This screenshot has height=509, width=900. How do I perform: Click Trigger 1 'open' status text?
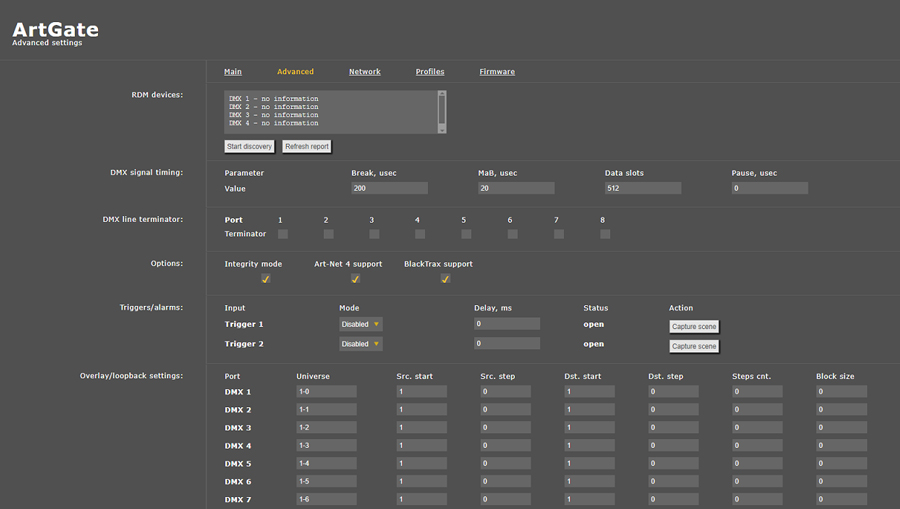593,324
